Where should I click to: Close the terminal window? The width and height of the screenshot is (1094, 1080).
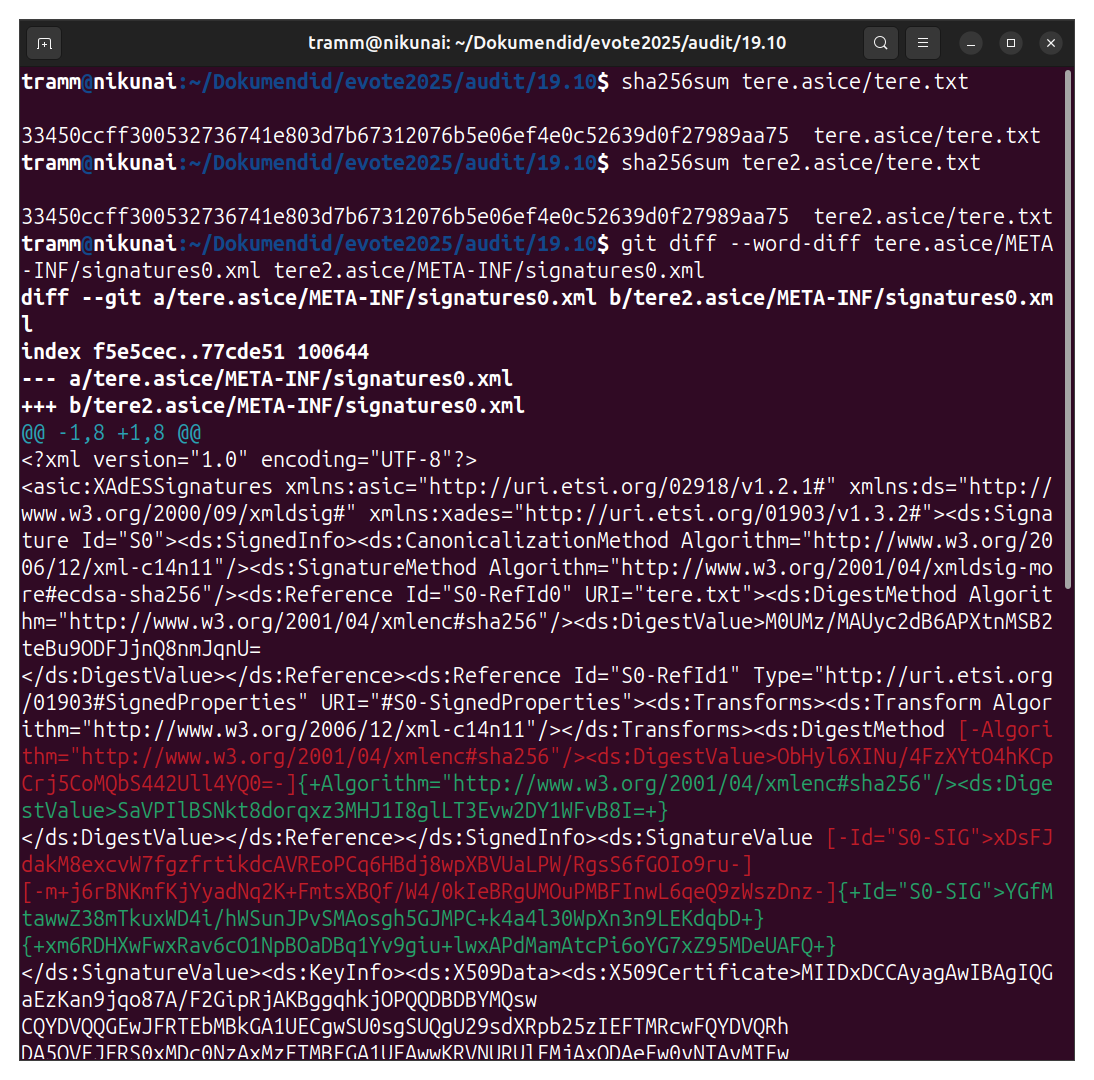point(1050,43)
